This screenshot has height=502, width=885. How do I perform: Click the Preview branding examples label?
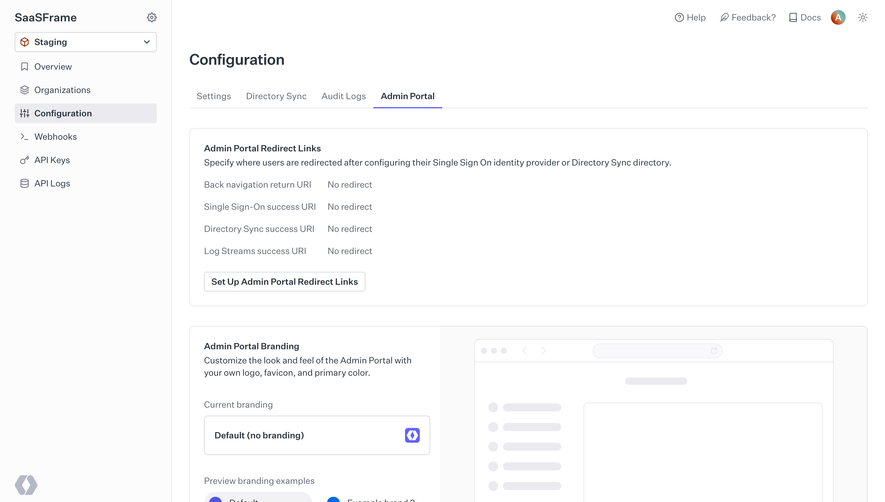259,481
